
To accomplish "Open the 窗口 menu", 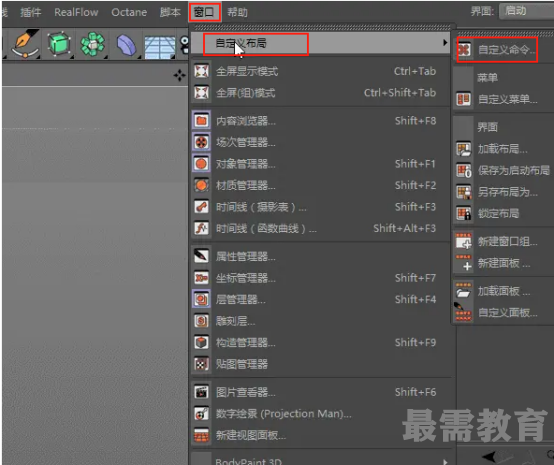I will pos(204,12).
